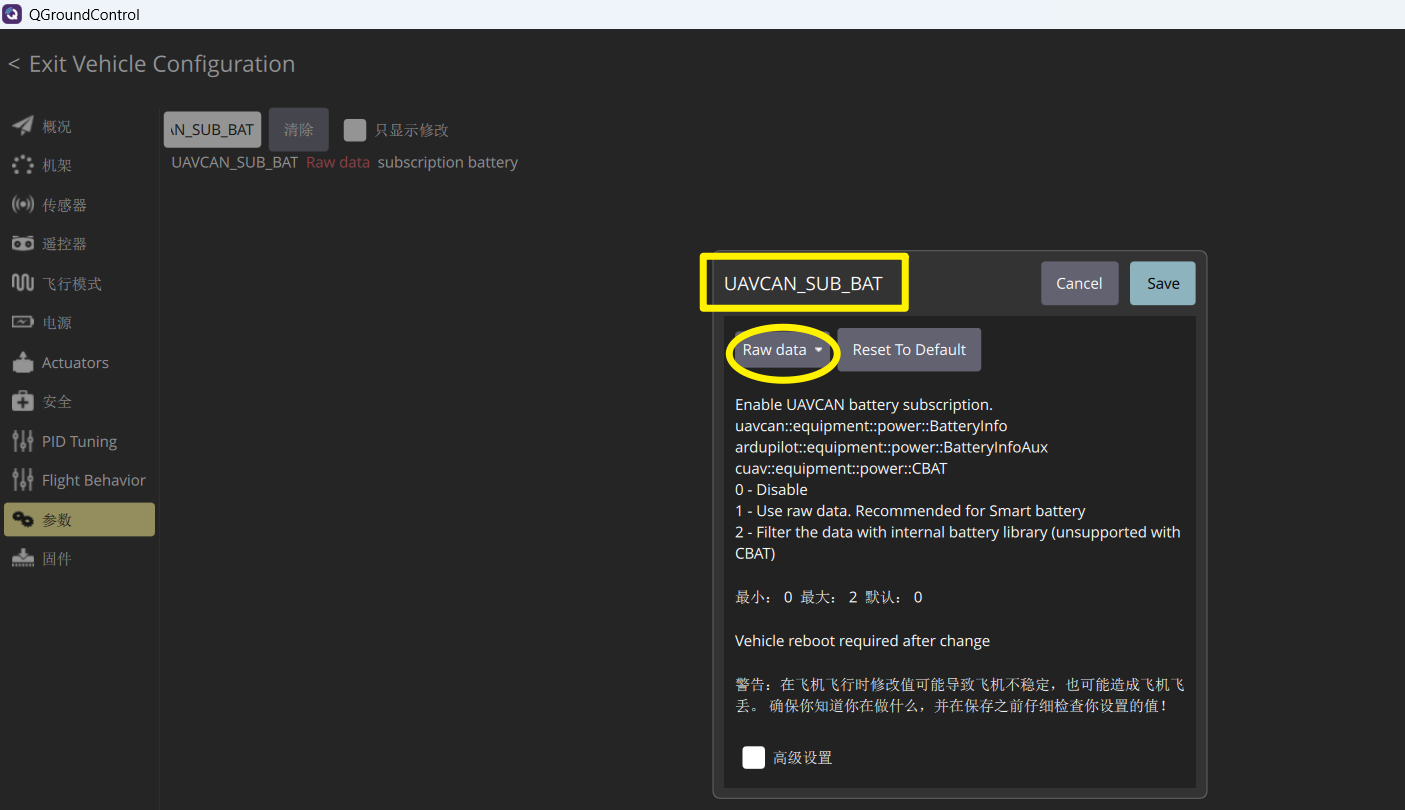Viewport: 1405px width, 810px height.
Task: Open the 安全 safety section
Action: 78,402
